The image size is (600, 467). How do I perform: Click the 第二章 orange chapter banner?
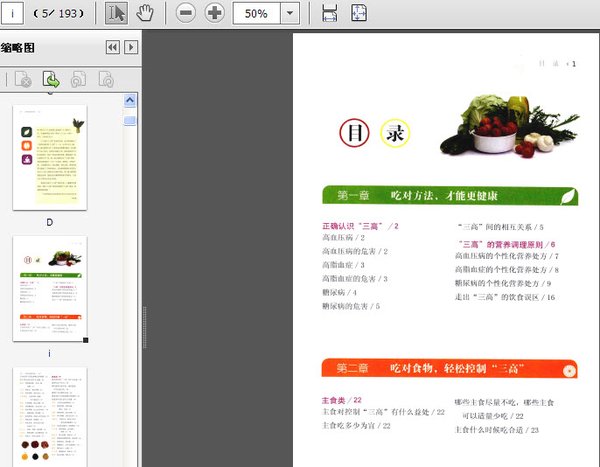(x=450, y=368)
